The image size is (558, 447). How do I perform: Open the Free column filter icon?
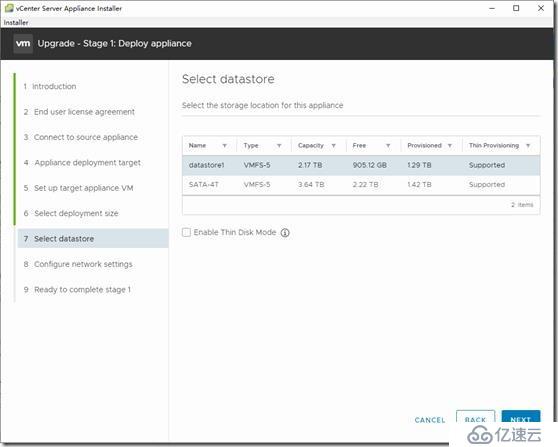[388, 146]
